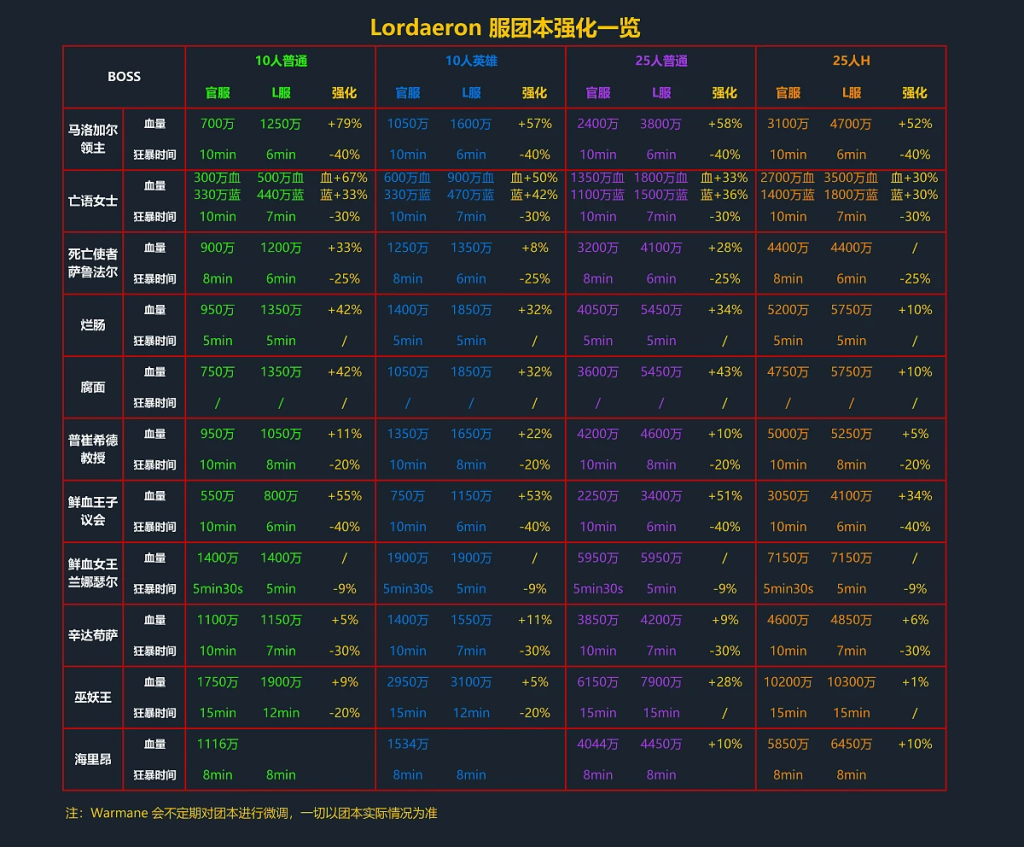Click the '+8%' buff cell
This screenshot has height=847, width=1024.
(x=534, y=248)
